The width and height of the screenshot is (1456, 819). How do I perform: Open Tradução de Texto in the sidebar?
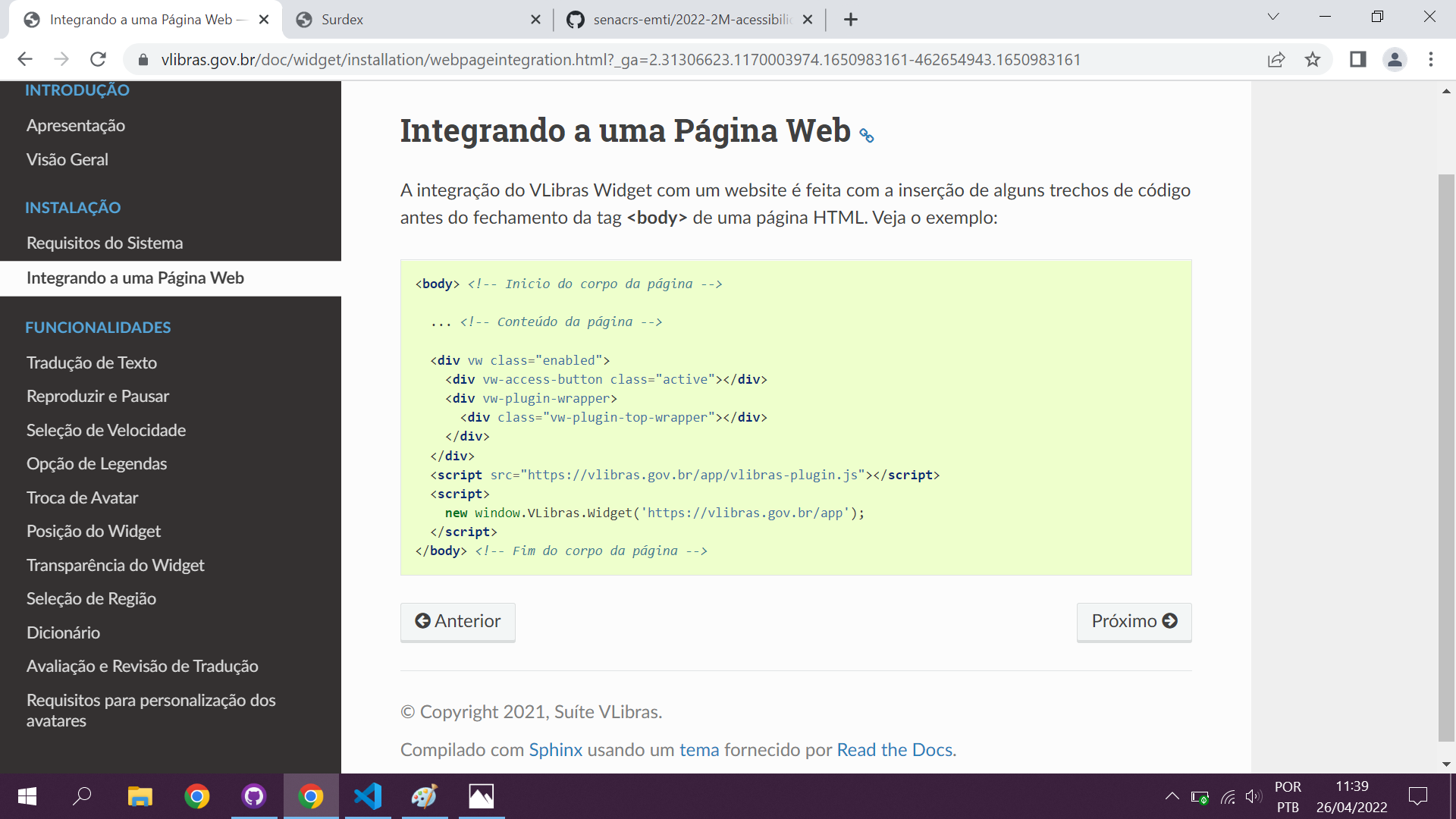tap(92, 362)
